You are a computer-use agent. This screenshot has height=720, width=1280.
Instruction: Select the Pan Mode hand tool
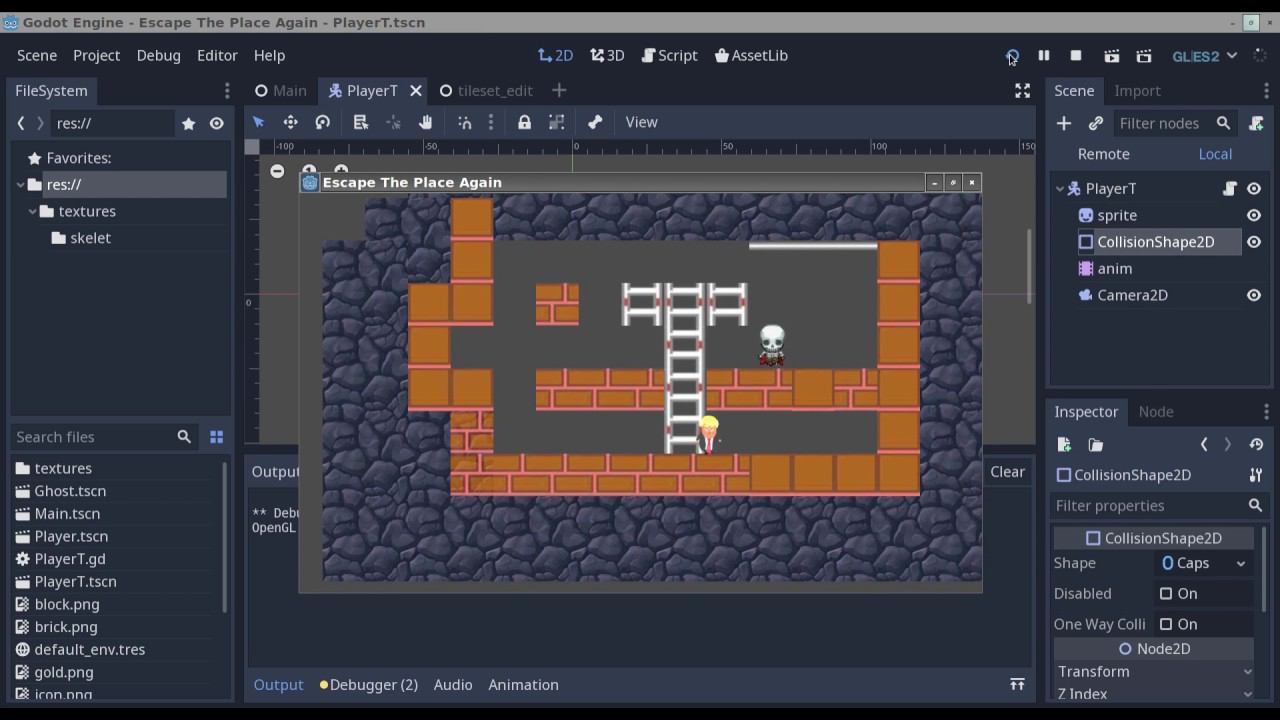click(x=425, y=122)
